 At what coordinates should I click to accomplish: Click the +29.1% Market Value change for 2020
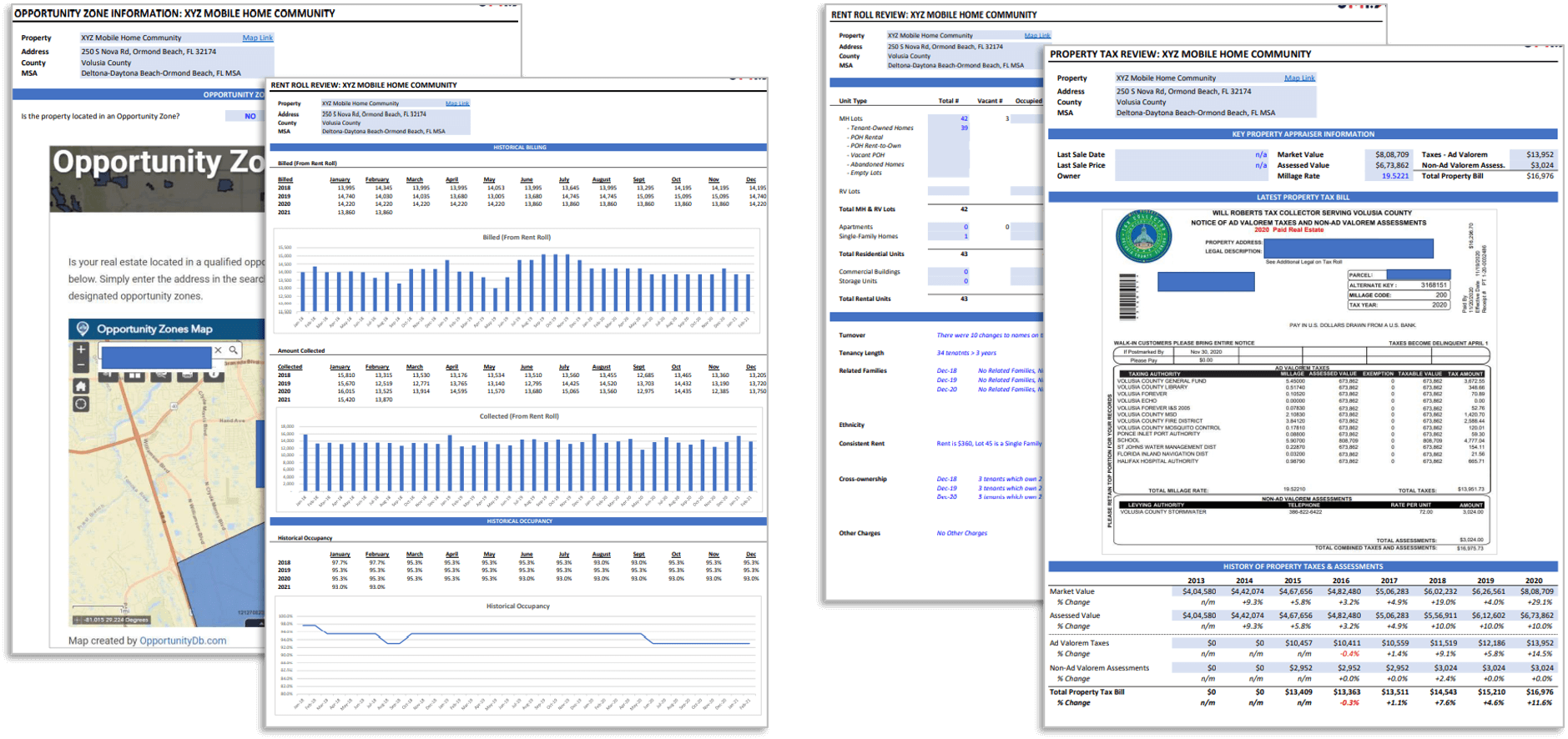click(x=1538, y=602)
